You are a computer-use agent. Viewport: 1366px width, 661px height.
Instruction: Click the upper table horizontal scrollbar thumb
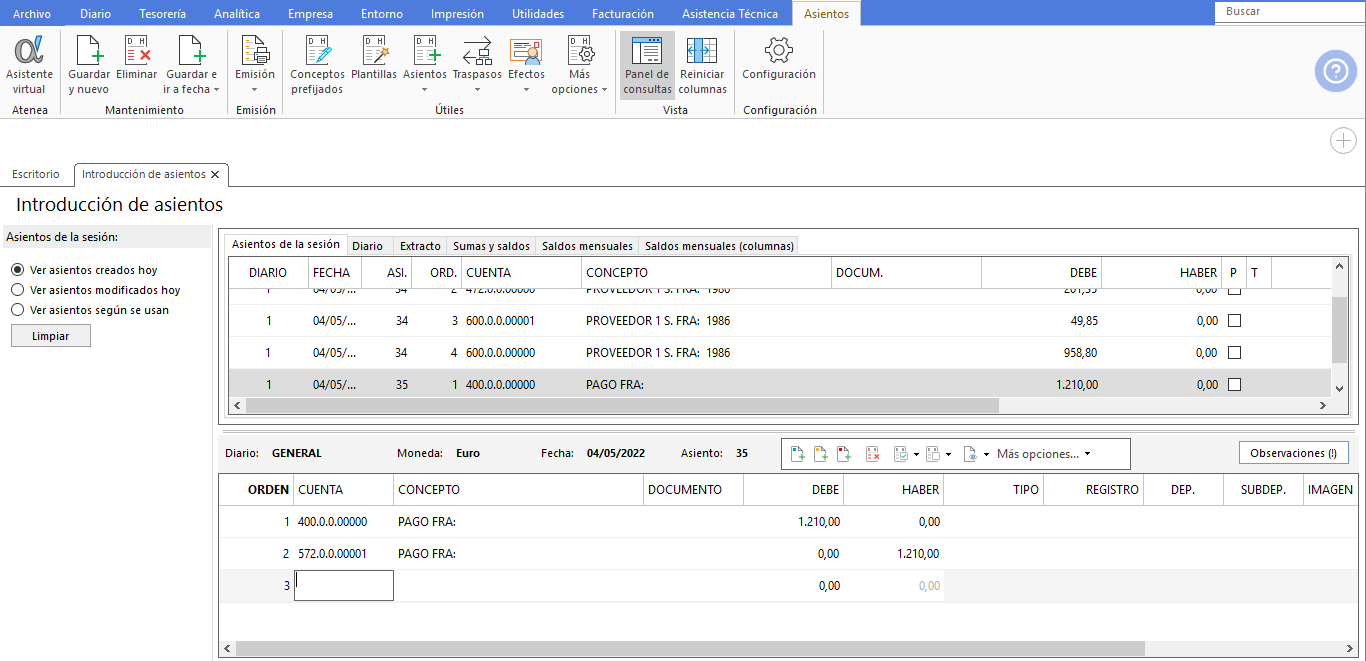[x=622, y=405]
